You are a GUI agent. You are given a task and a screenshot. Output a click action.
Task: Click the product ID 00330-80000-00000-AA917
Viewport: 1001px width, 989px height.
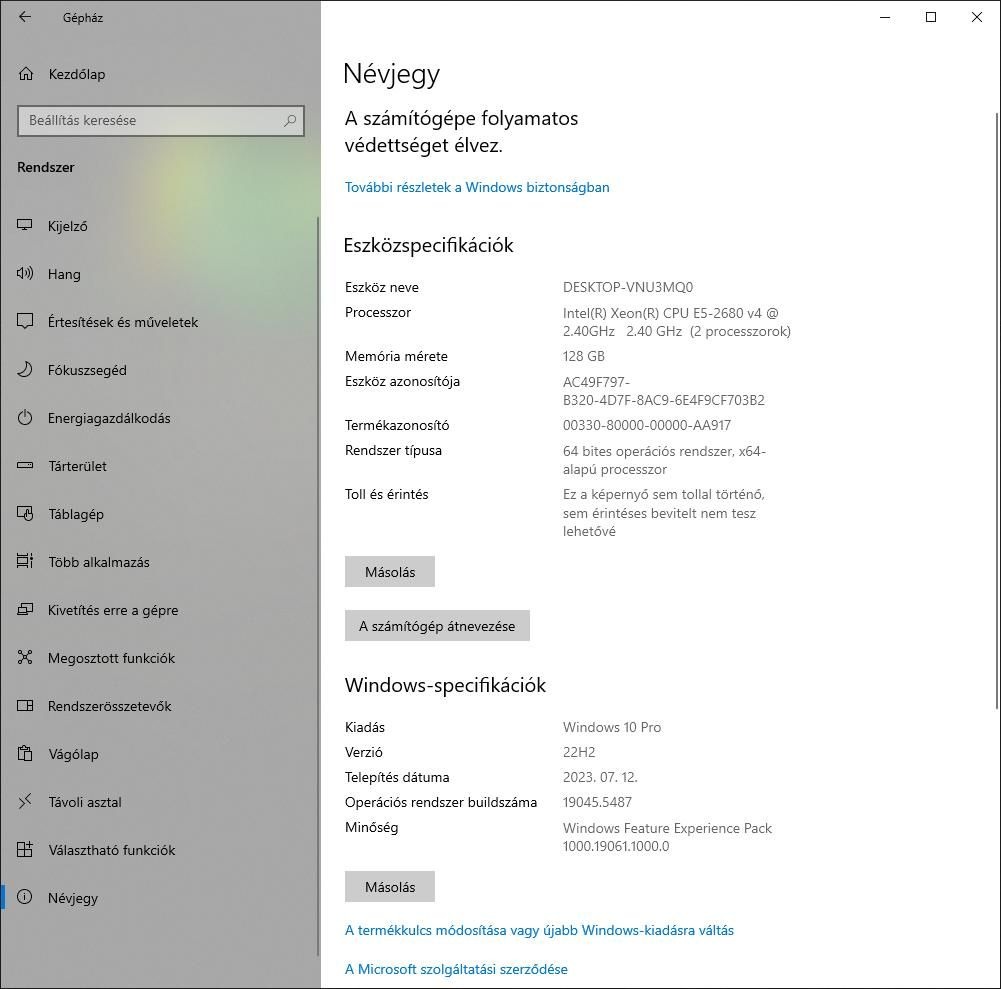(647, 425)
